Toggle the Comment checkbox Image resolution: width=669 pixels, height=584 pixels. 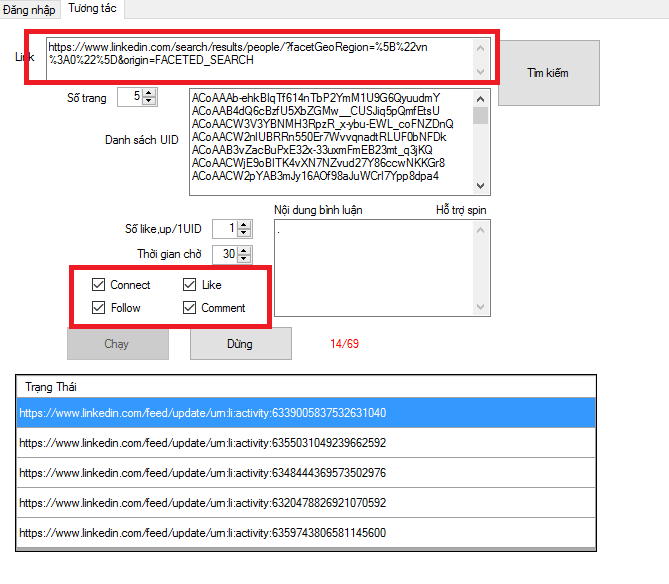pos(189,308)
